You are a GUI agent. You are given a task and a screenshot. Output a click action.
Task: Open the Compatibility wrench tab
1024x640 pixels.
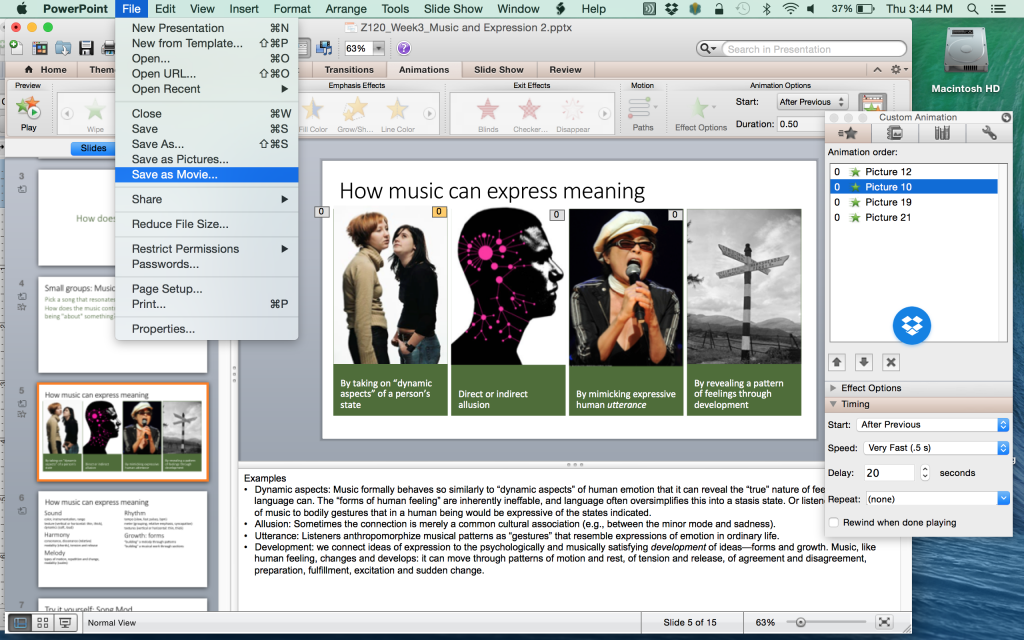tap(989, 133)
